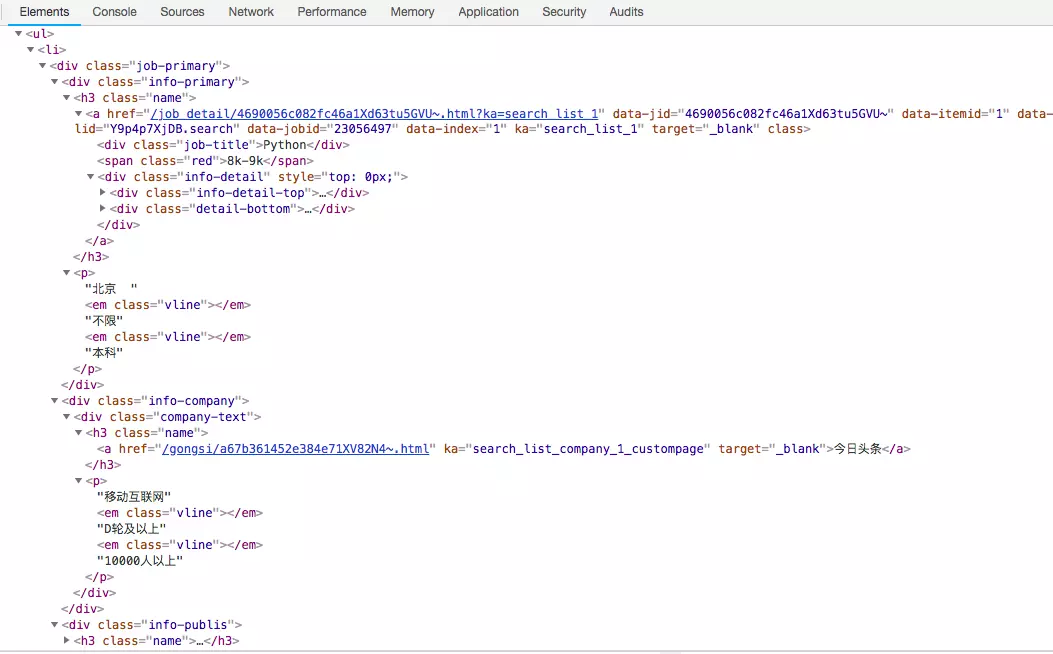The height and width of the screenshot is (654, 1053).
Task: Select the "北京" text node
Action: tap(111, 289)
